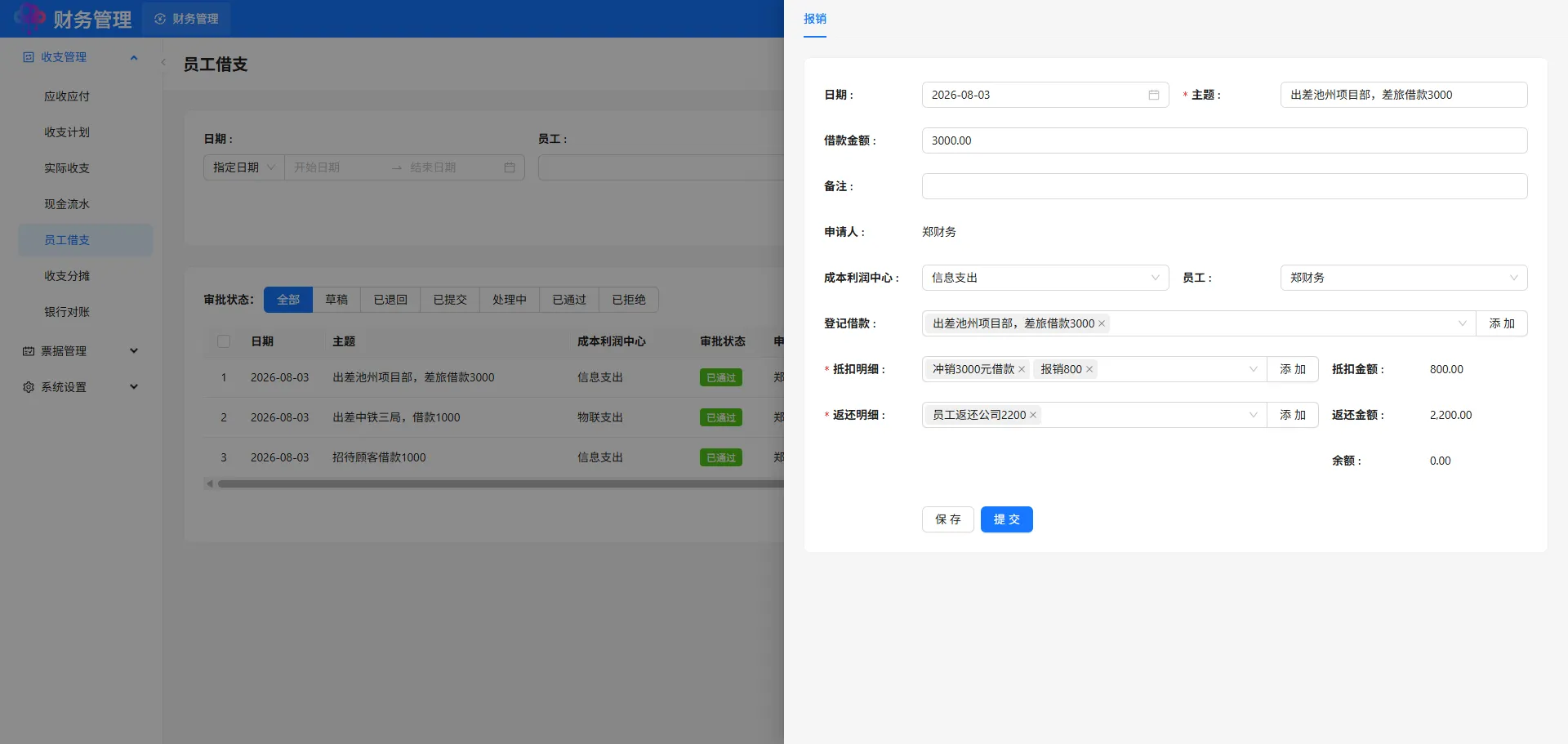Click 添加 button next to 抵扣明细
This screenshot has width=1568, height=744.
[x=1293, y=369]
